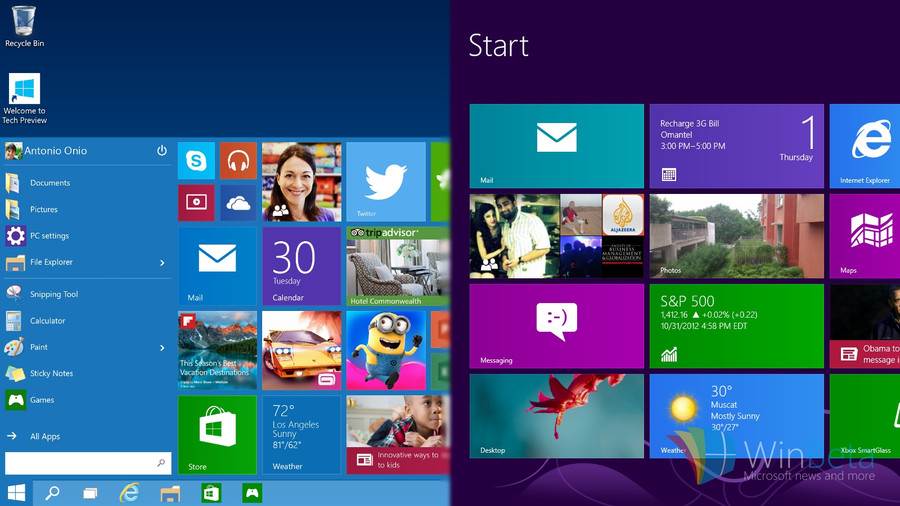Open Innovative ways to kids news tile

pyautogui.click(x=398, y=435)
